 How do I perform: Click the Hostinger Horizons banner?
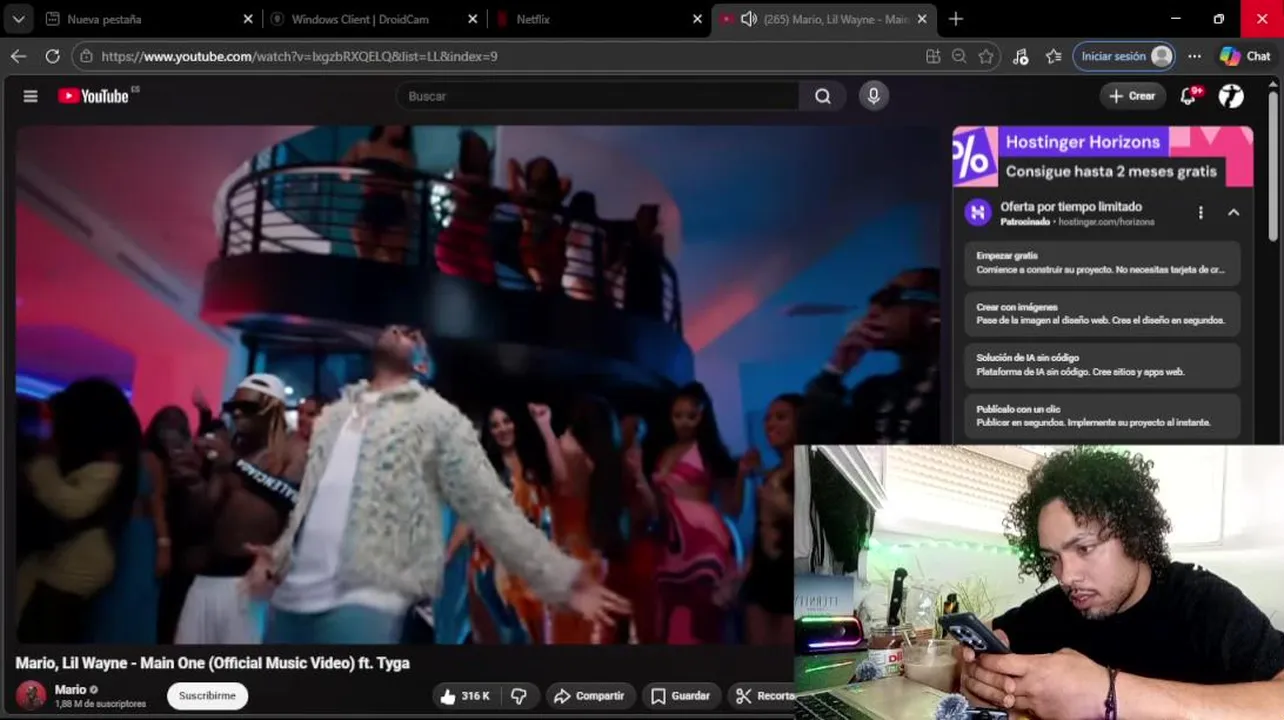pyautogui.click(x=1102, y=156)
